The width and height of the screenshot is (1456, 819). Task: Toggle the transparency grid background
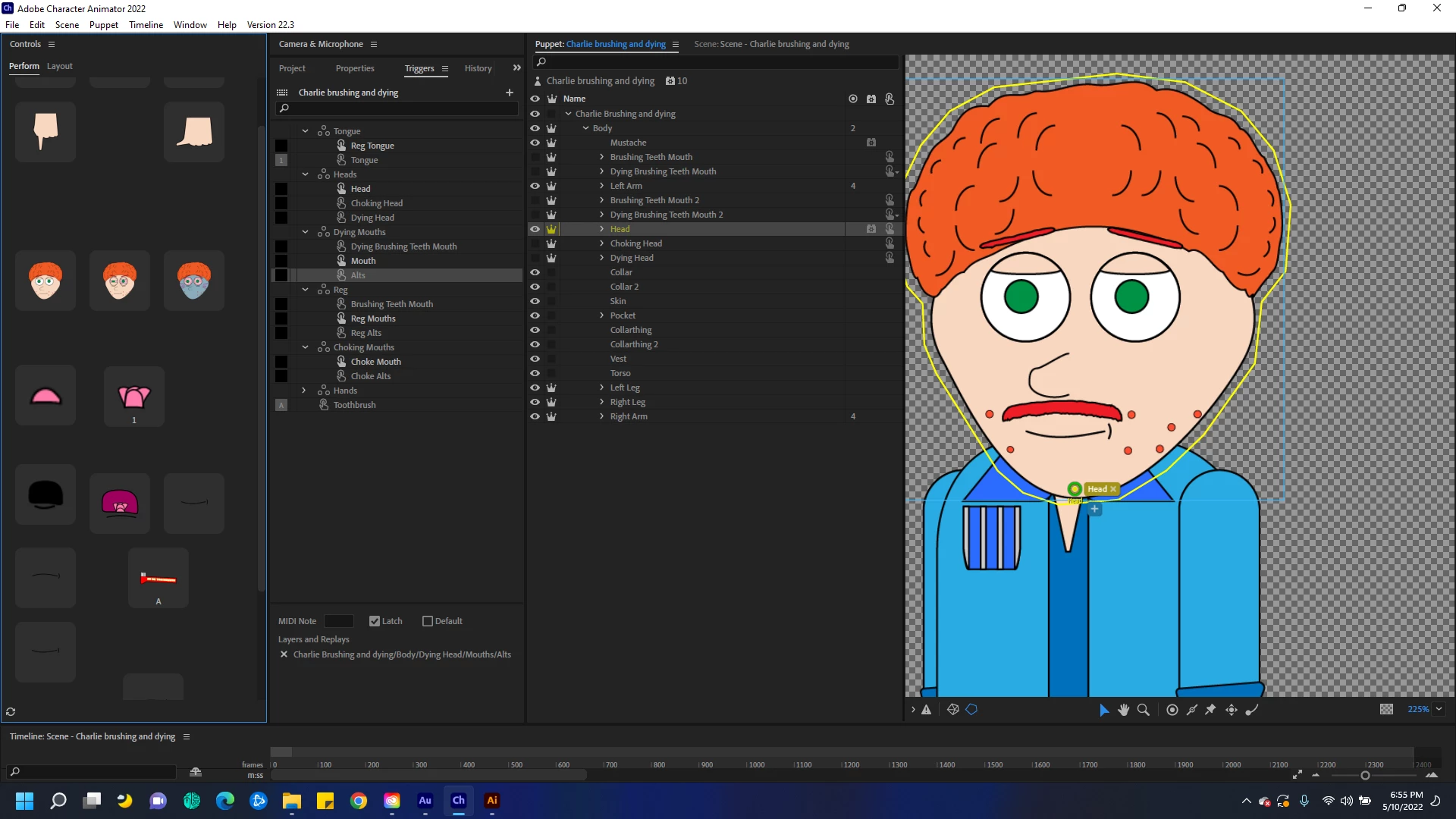coord(1386,709)
